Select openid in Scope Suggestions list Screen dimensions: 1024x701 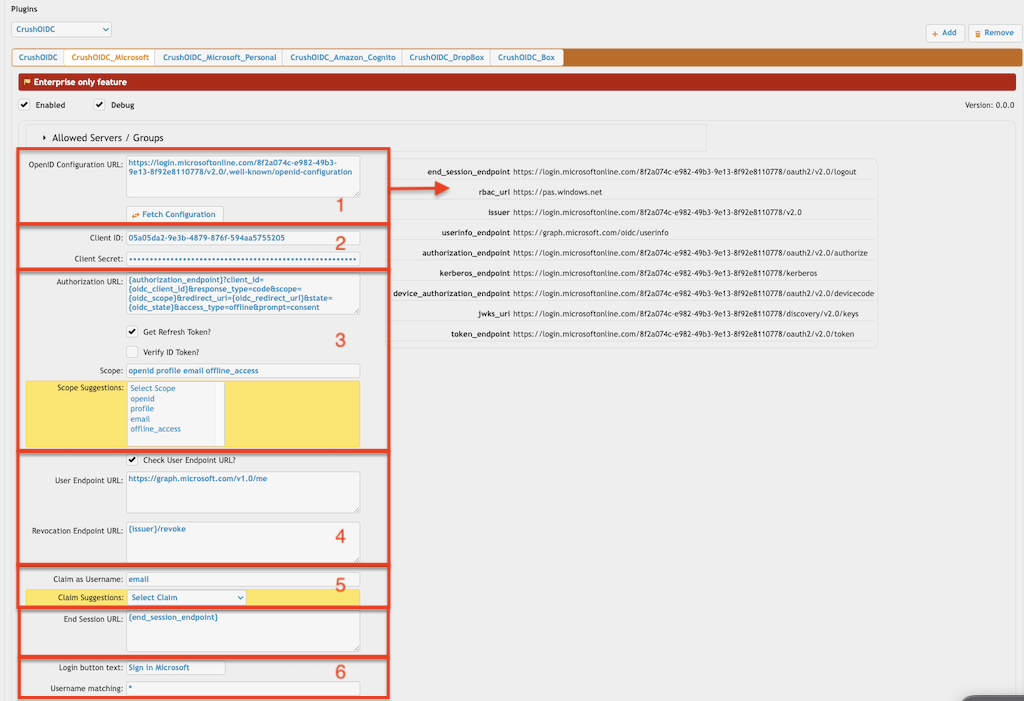tap(142, 399)
